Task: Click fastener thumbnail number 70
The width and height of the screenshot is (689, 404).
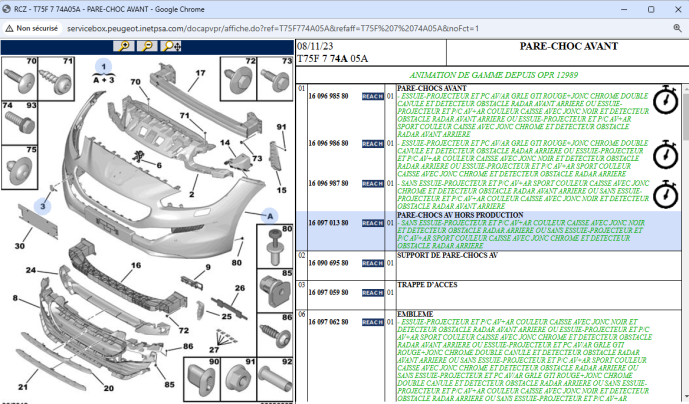Action: (x=19, y=78)
